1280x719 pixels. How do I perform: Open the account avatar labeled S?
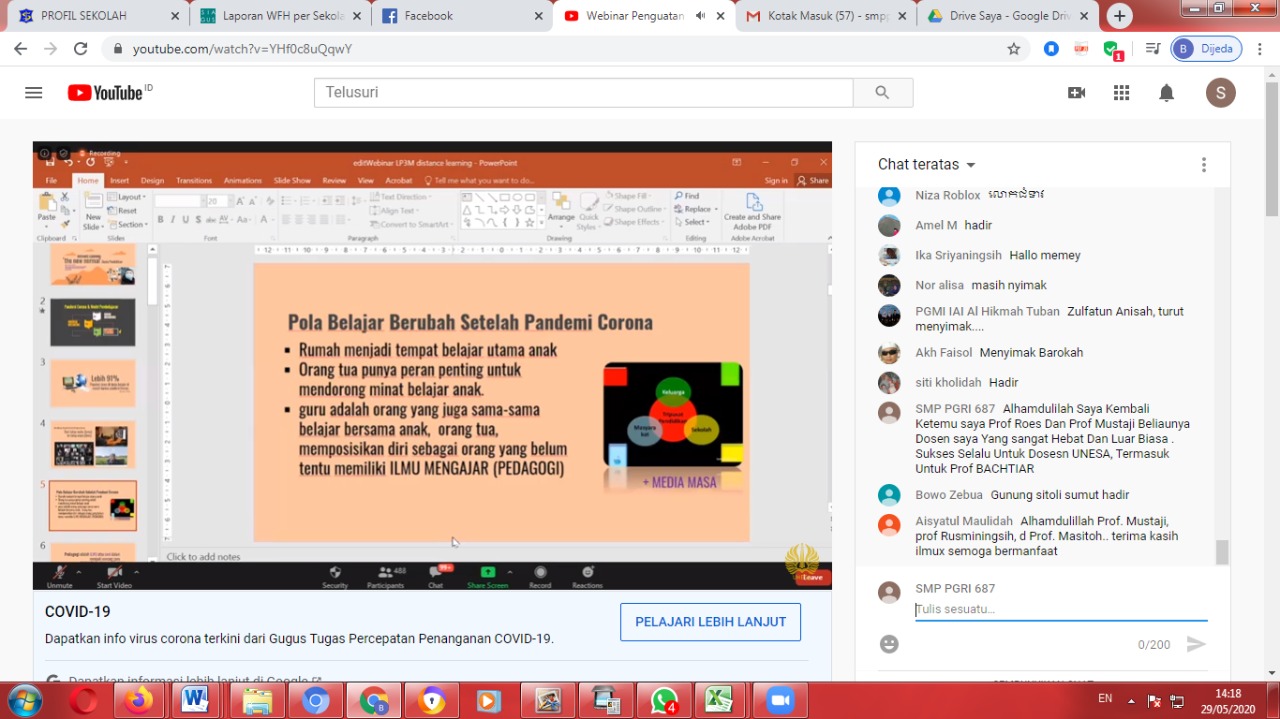pos(1221,93)
